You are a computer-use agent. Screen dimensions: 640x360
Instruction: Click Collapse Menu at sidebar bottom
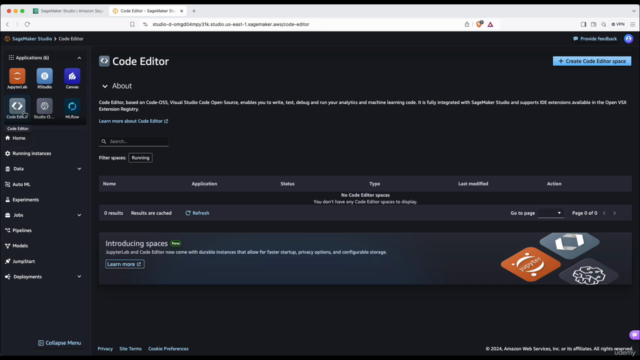(60, 343)
